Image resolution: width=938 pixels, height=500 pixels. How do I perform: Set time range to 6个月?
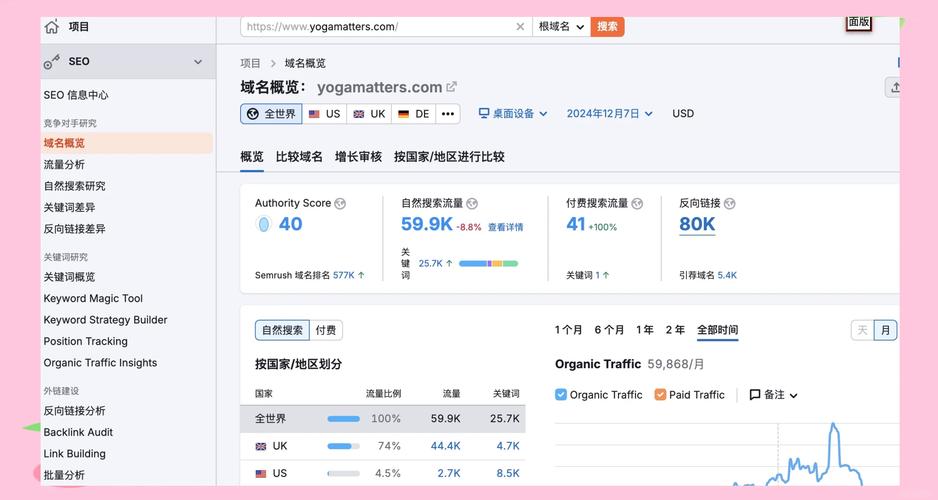point(609,330)
